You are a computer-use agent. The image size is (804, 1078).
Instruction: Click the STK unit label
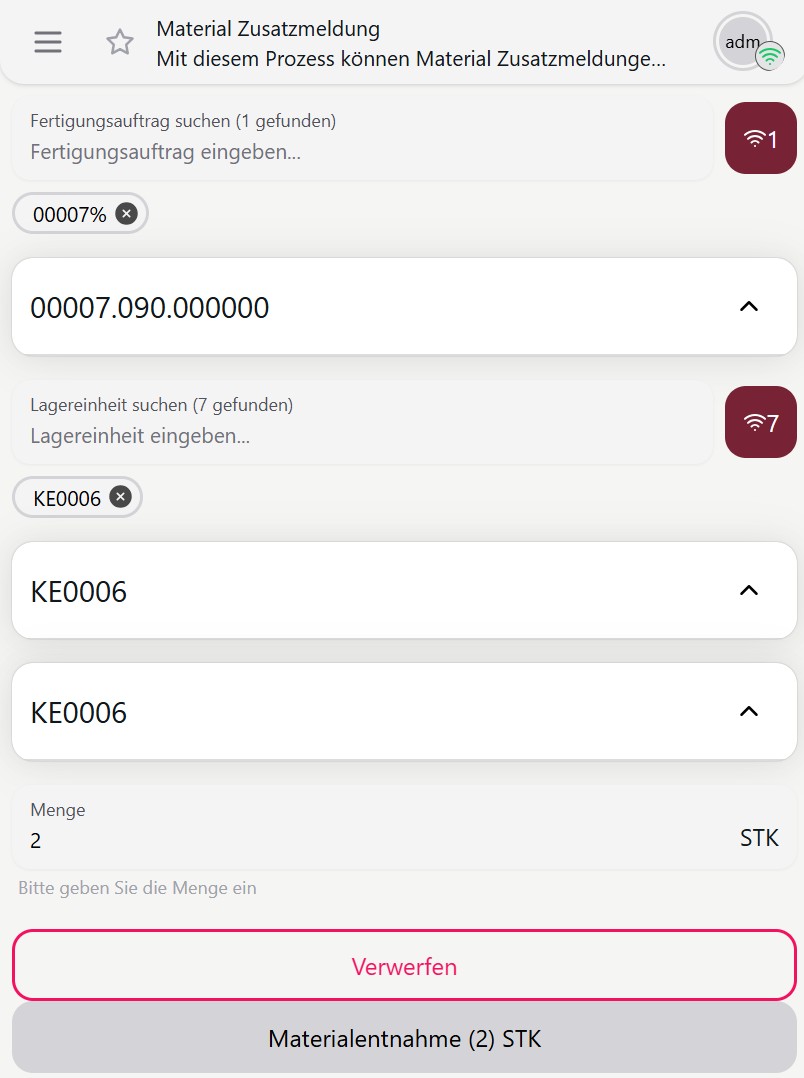pos(759,838)
